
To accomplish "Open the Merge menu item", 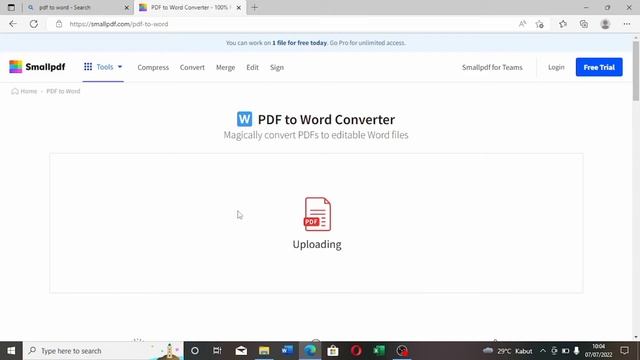I will 225,67.
